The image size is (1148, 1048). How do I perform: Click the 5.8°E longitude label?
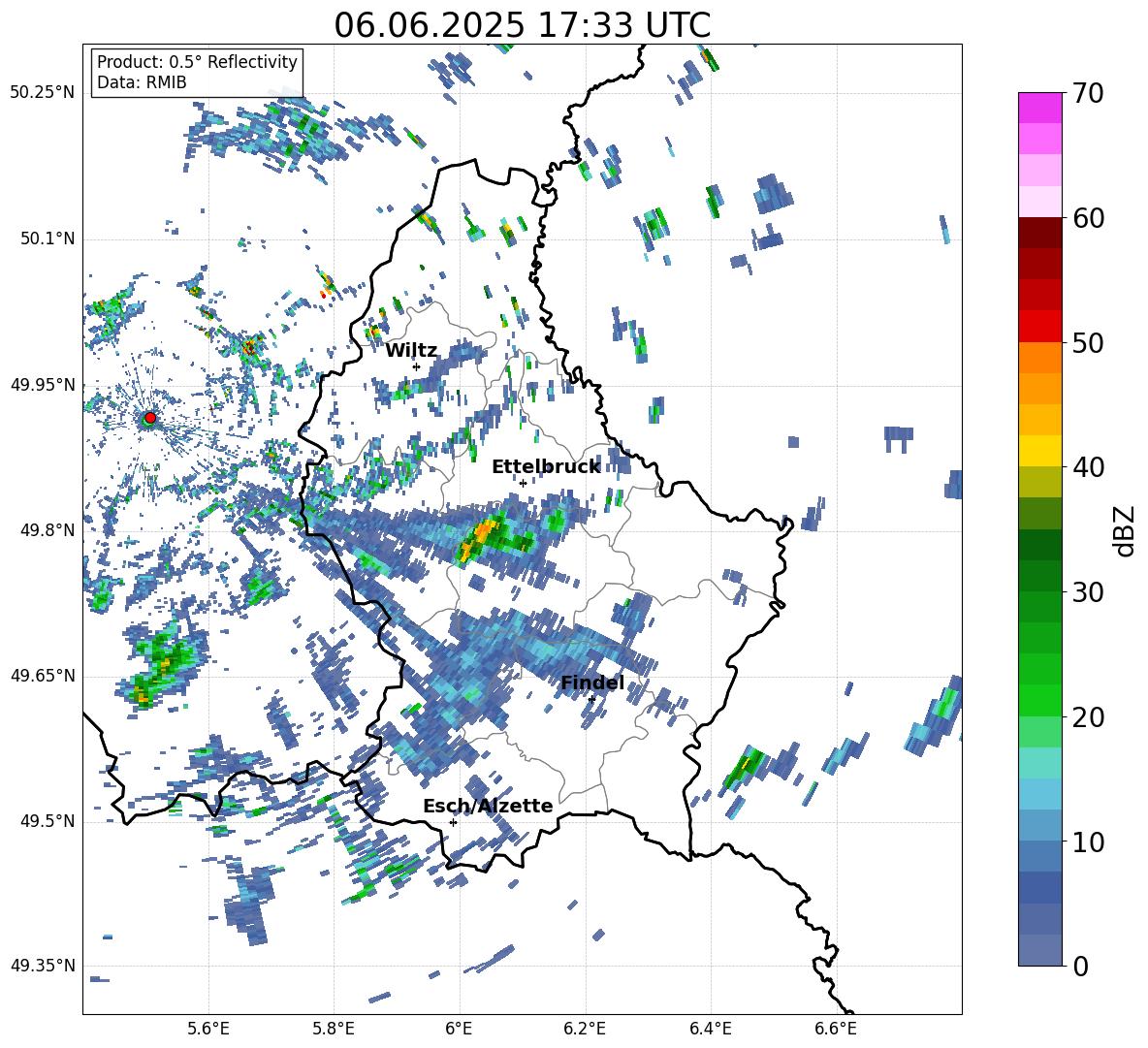pos(334,1029)
